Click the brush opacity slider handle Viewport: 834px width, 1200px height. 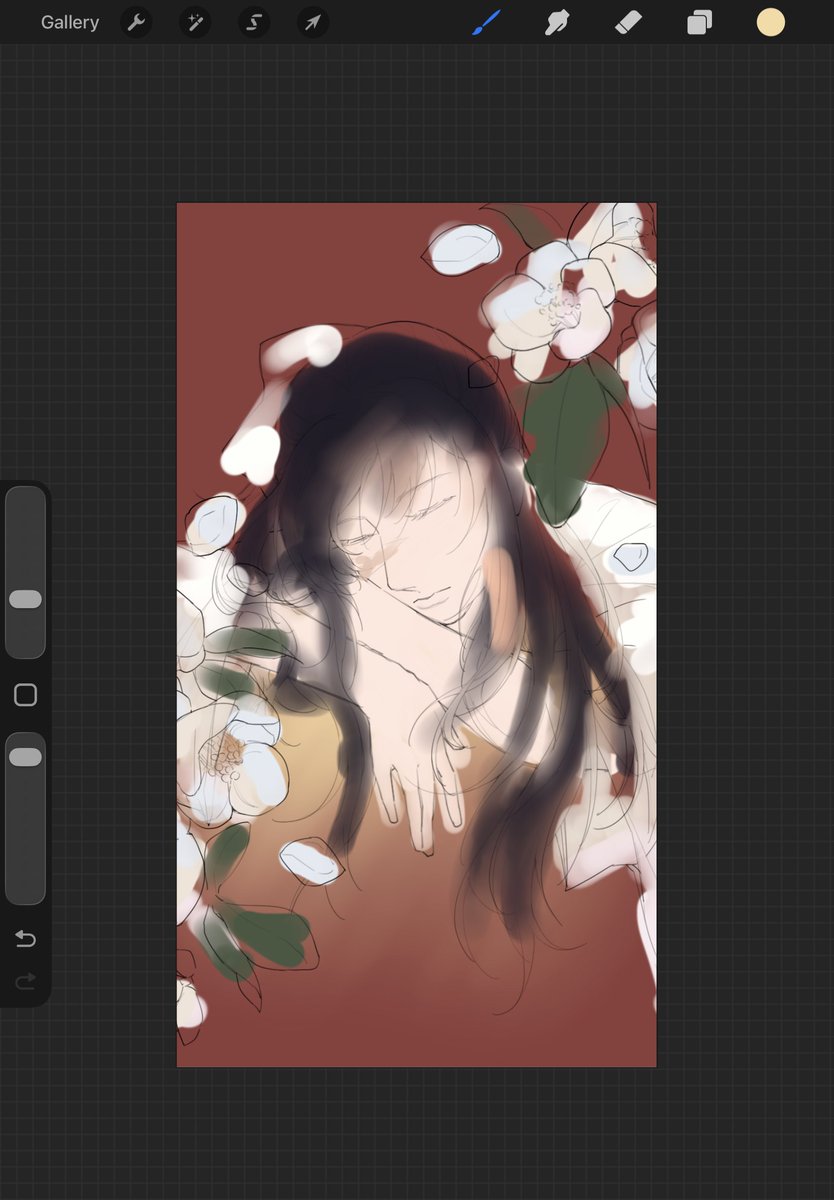[x=25, y=757]
